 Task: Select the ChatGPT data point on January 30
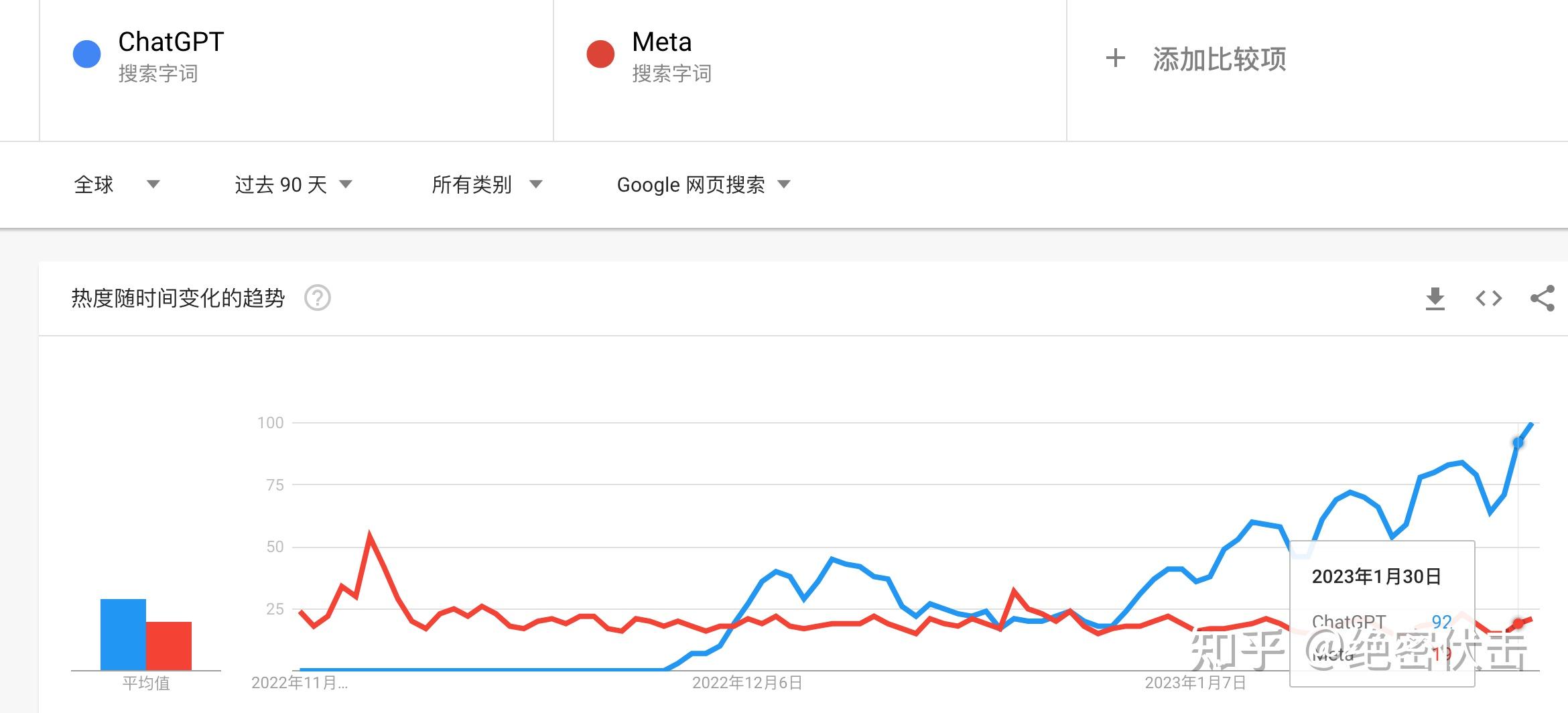[x=1518, y=442]
